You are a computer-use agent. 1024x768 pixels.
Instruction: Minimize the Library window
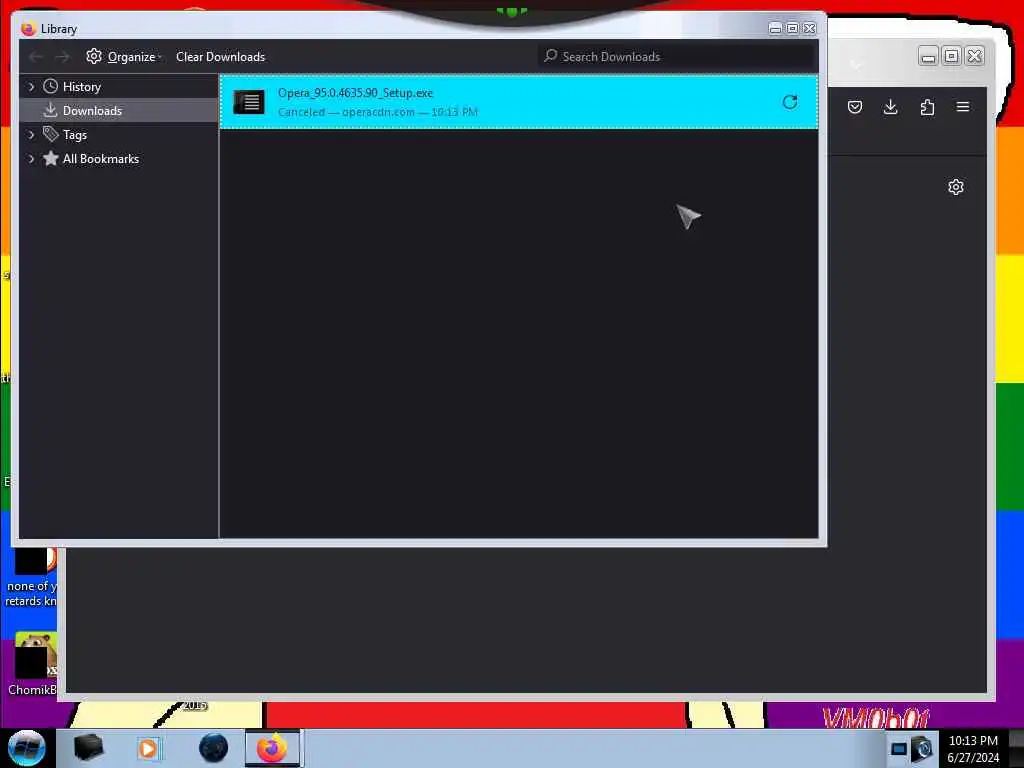pyautogui.click(x=775, y=28)
